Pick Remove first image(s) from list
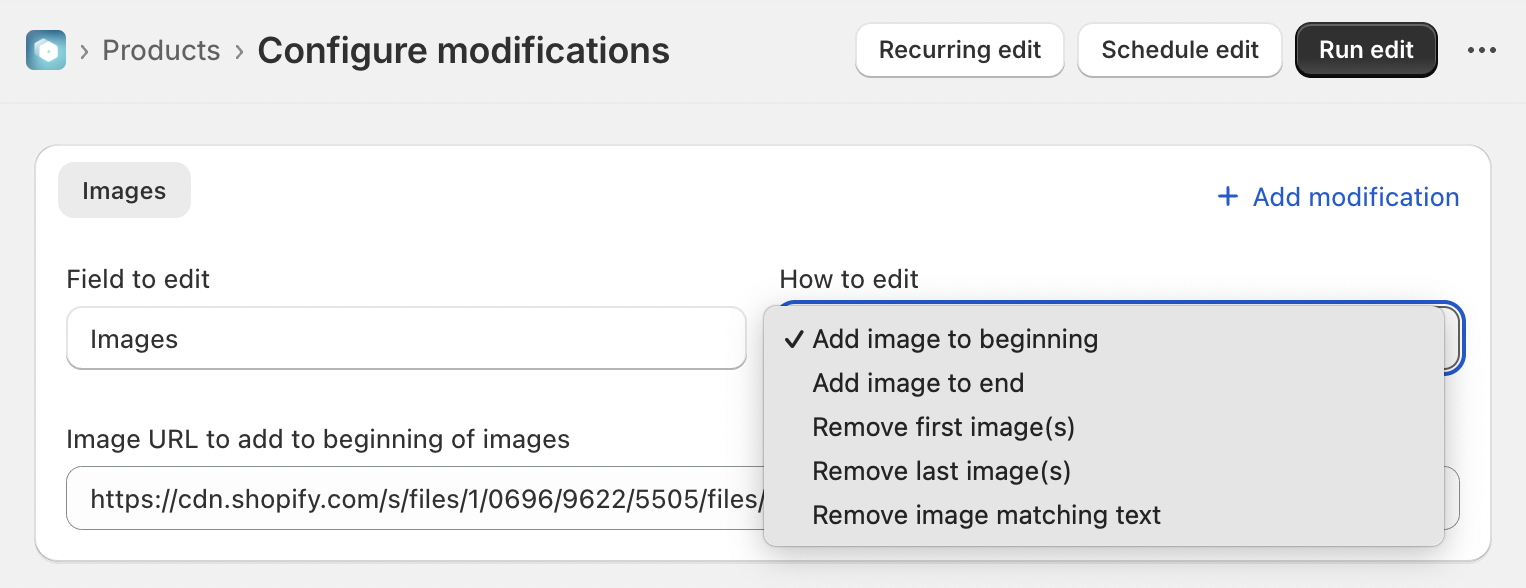Viewport: 1526px width, 588px height. (x=943, y=427)
